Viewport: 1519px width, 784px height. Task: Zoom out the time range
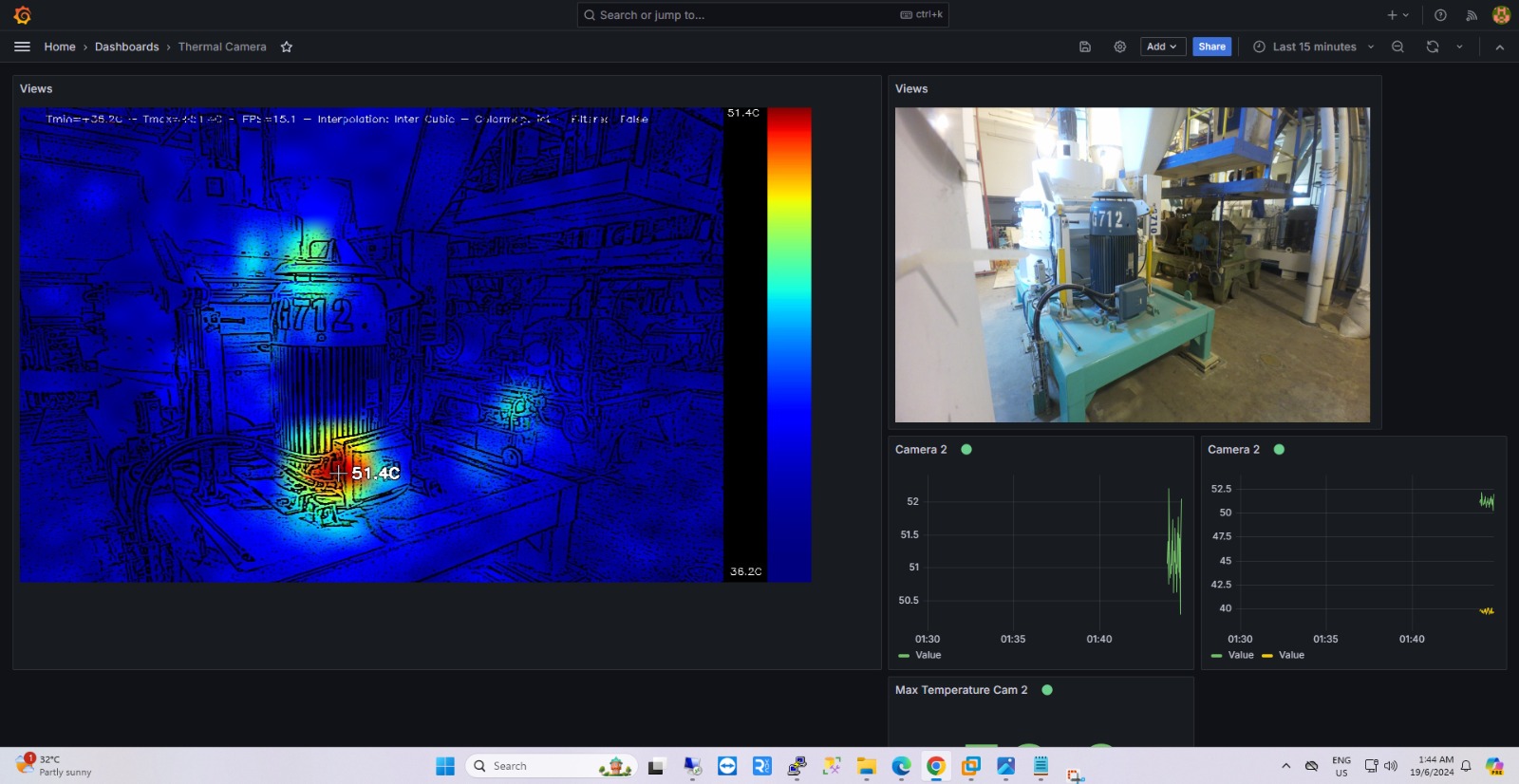point(1397,47)
